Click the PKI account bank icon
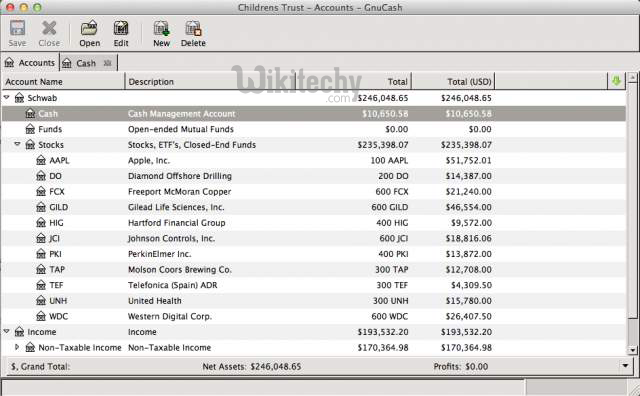This screenshot has width=640, height=396. coord(41,254)
